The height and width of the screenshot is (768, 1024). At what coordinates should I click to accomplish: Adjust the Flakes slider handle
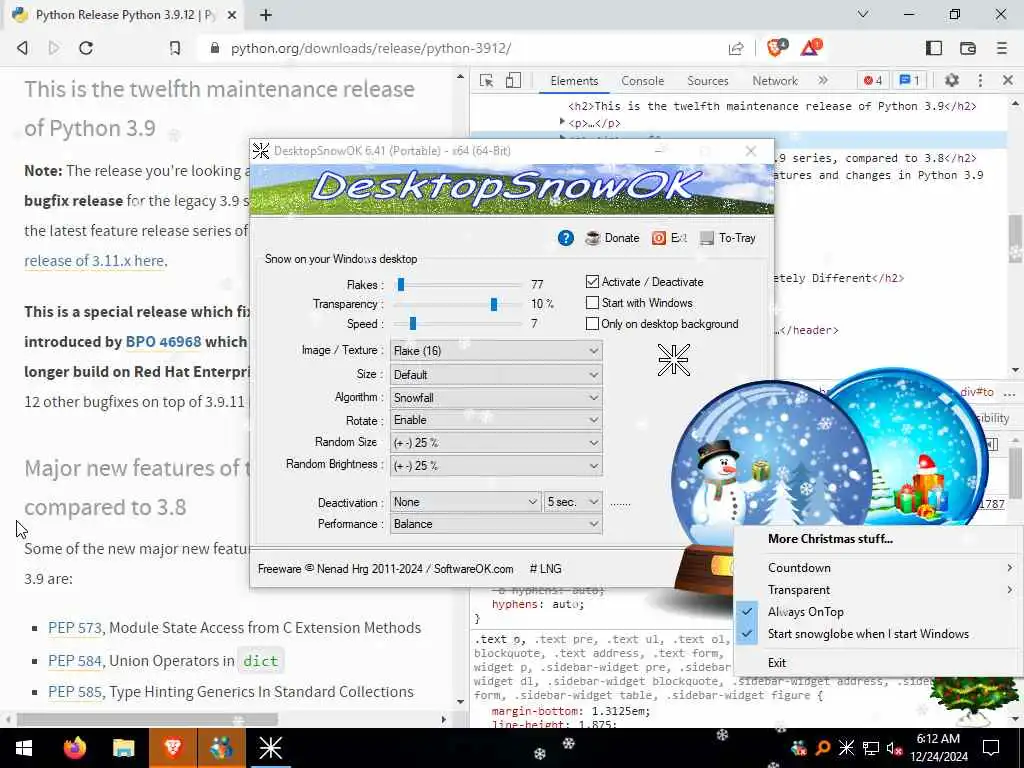coord(401,284)
